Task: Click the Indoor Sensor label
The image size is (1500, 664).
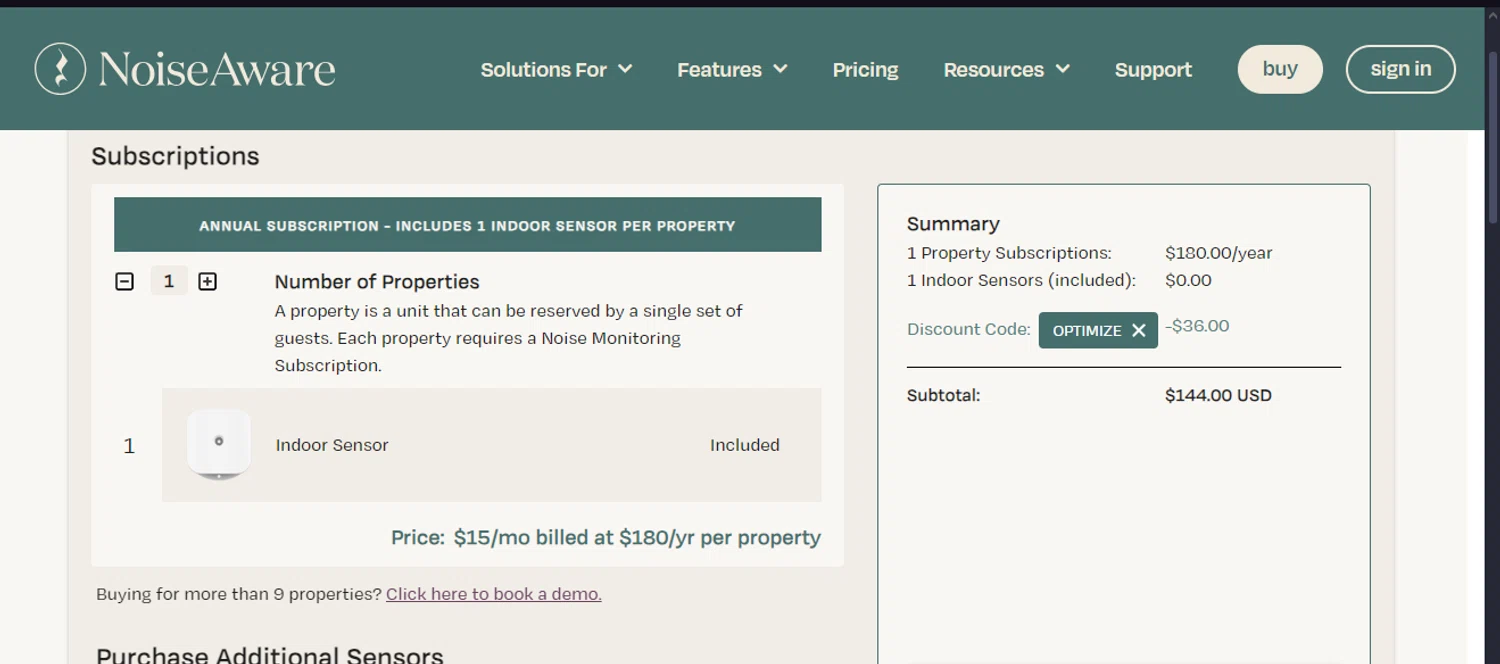Action: (332, 445)
